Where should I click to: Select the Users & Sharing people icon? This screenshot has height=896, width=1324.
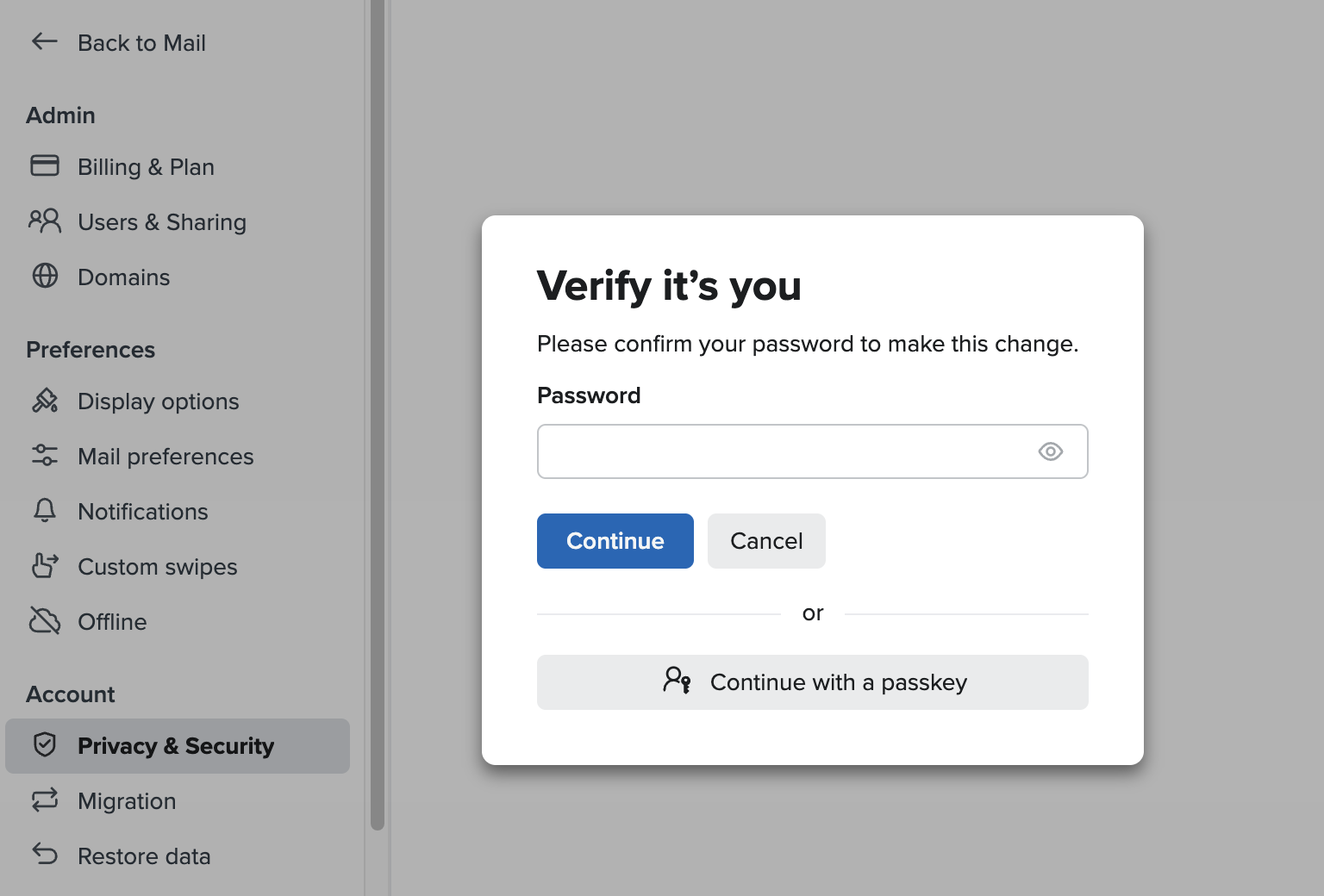[44, 221]
